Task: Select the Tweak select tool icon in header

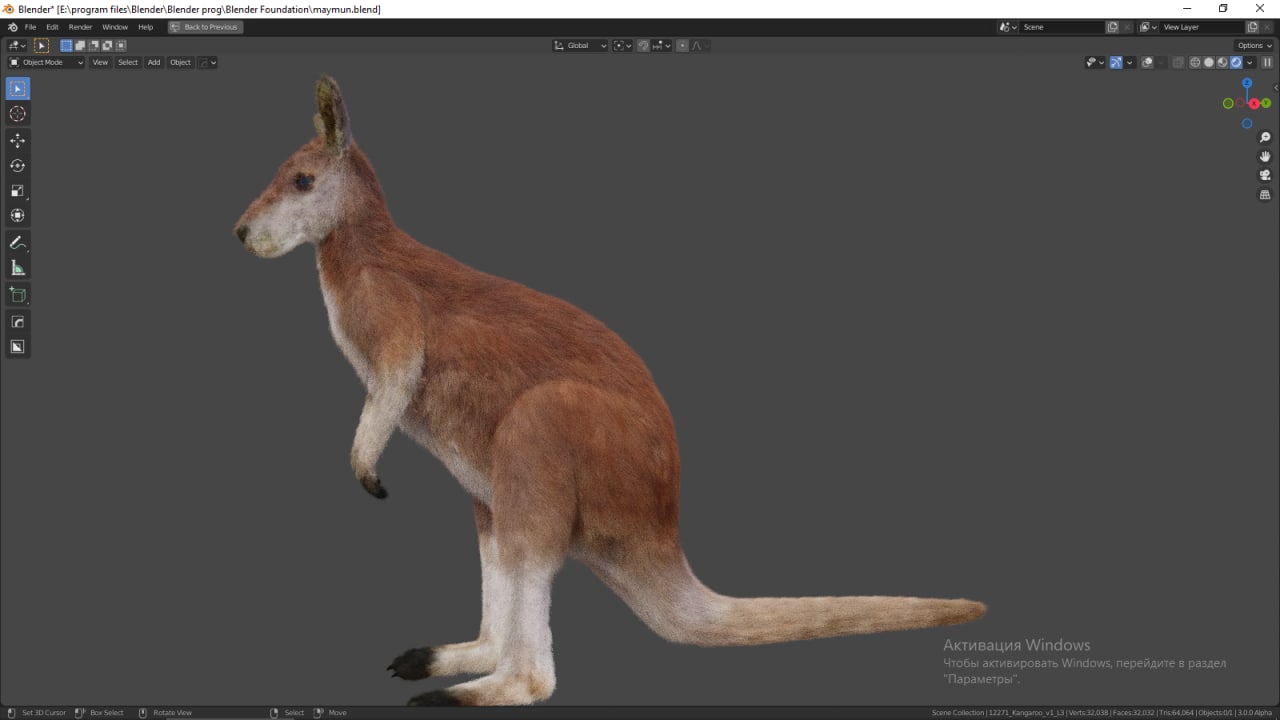Action: [x=41, y=45]
